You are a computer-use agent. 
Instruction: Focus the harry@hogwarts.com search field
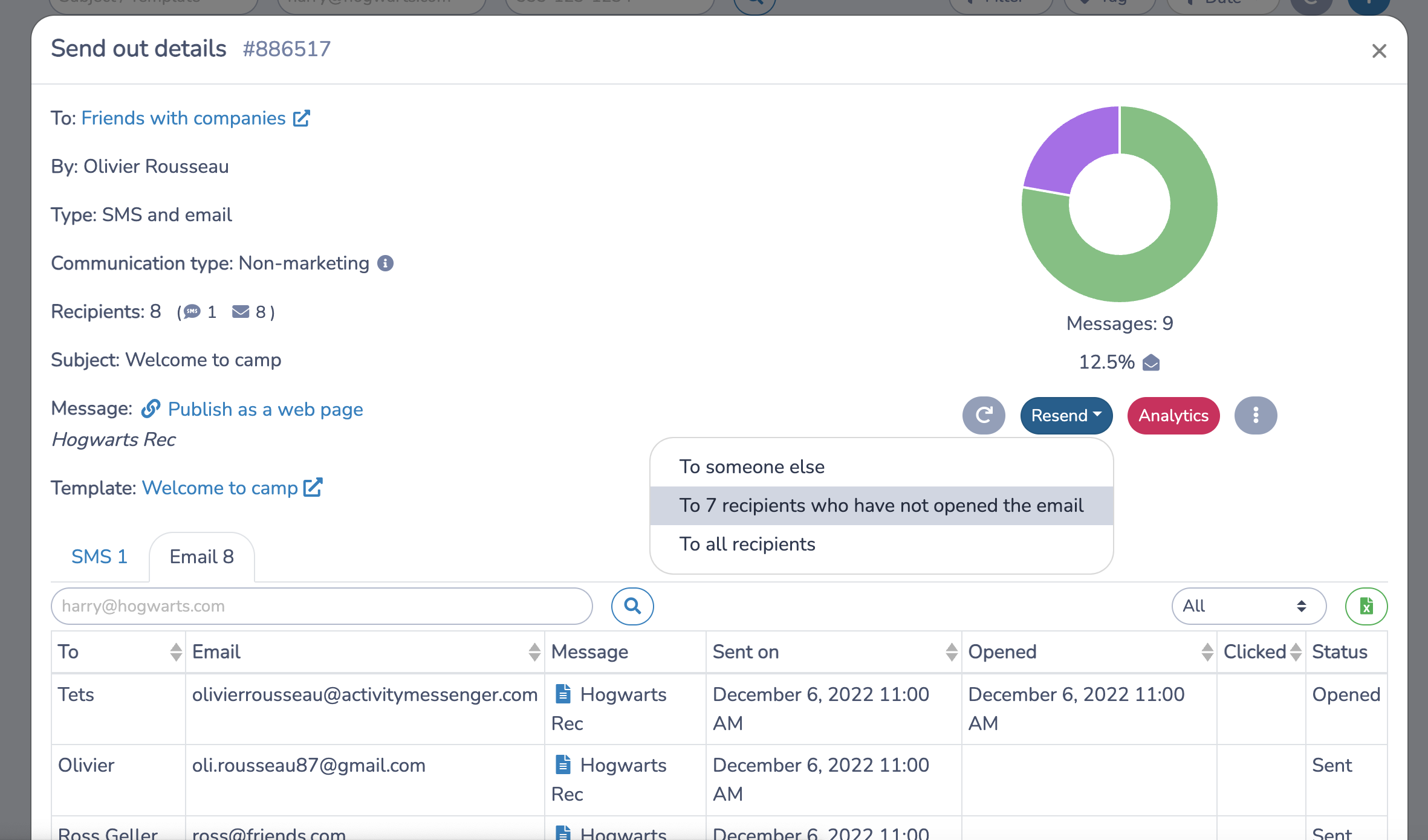(x=322, y=606)
